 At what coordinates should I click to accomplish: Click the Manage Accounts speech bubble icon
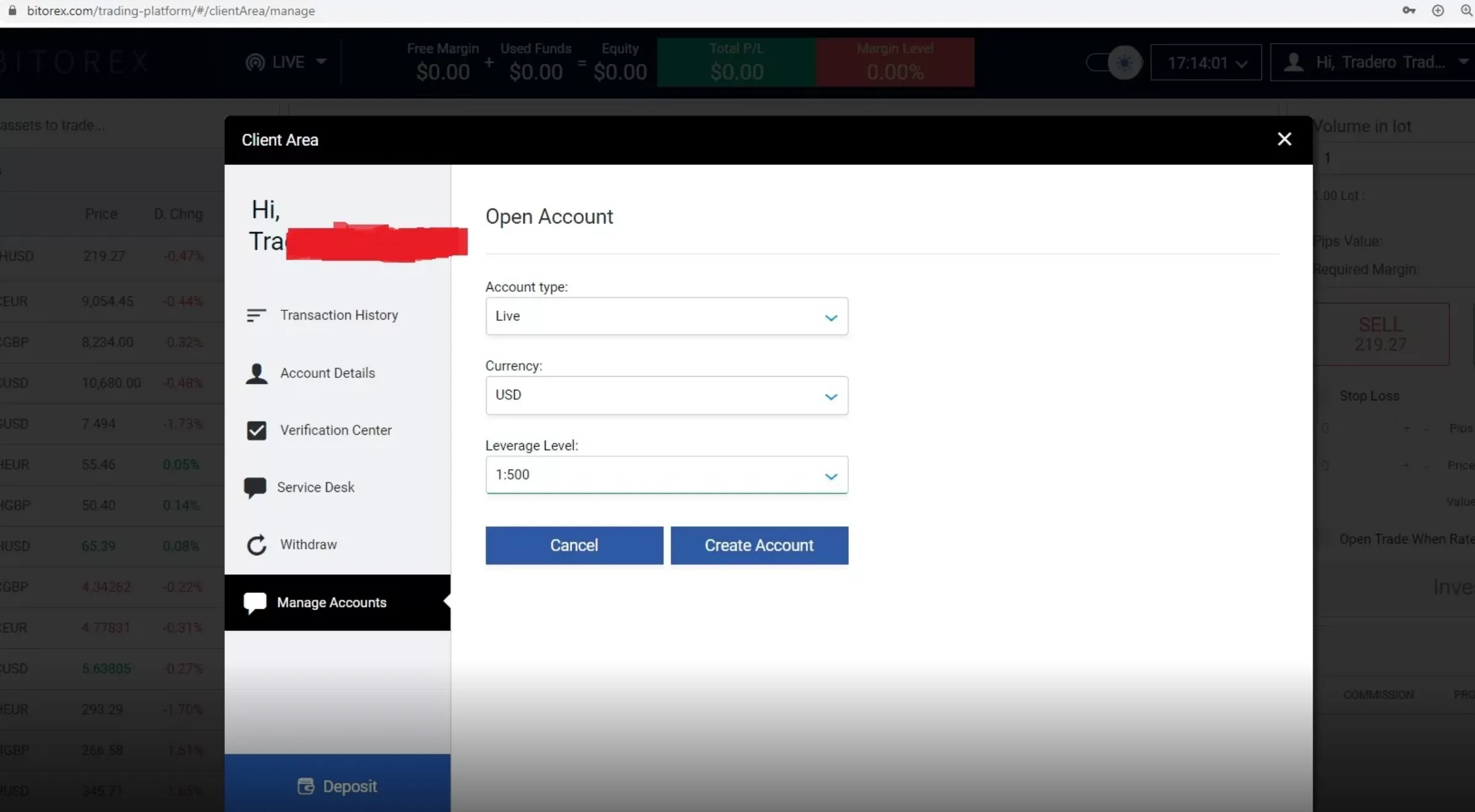pyautogui.click(x=255, y=603)
